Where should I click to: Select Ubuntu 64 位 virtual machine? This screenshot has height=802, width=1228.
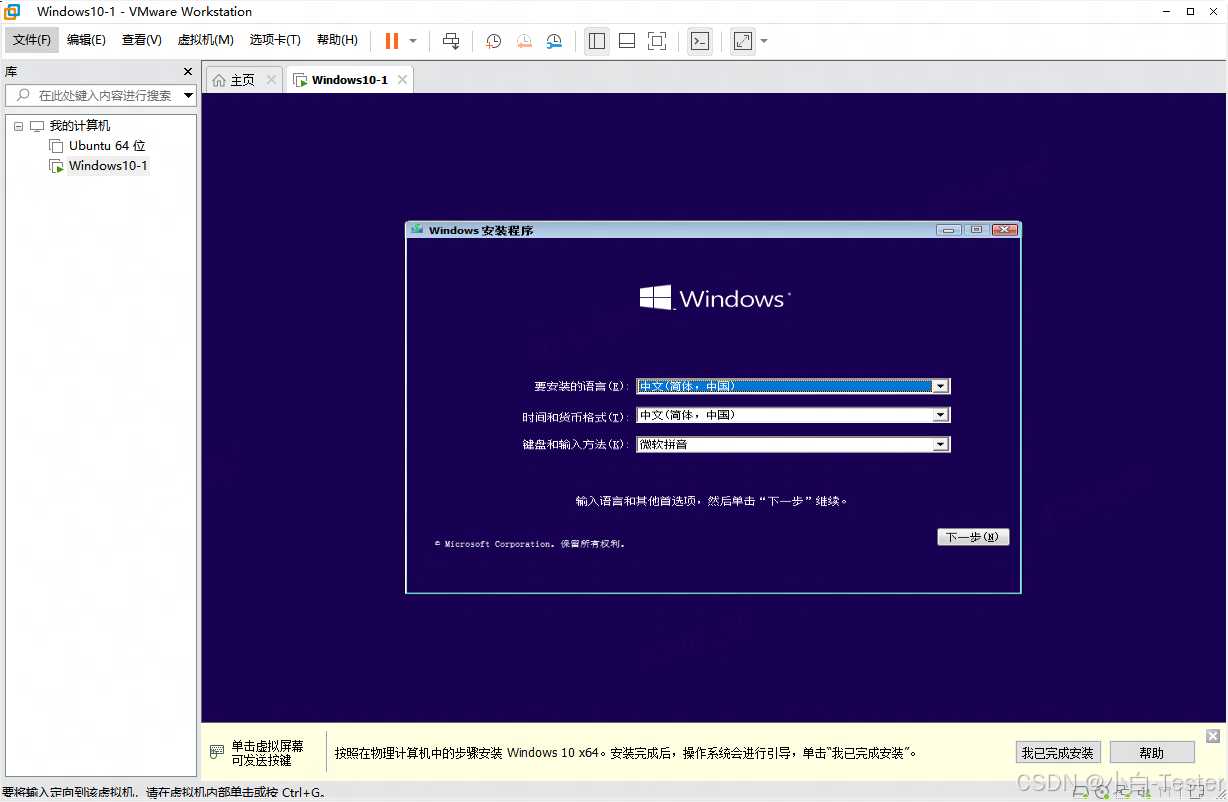coord(107,146)
